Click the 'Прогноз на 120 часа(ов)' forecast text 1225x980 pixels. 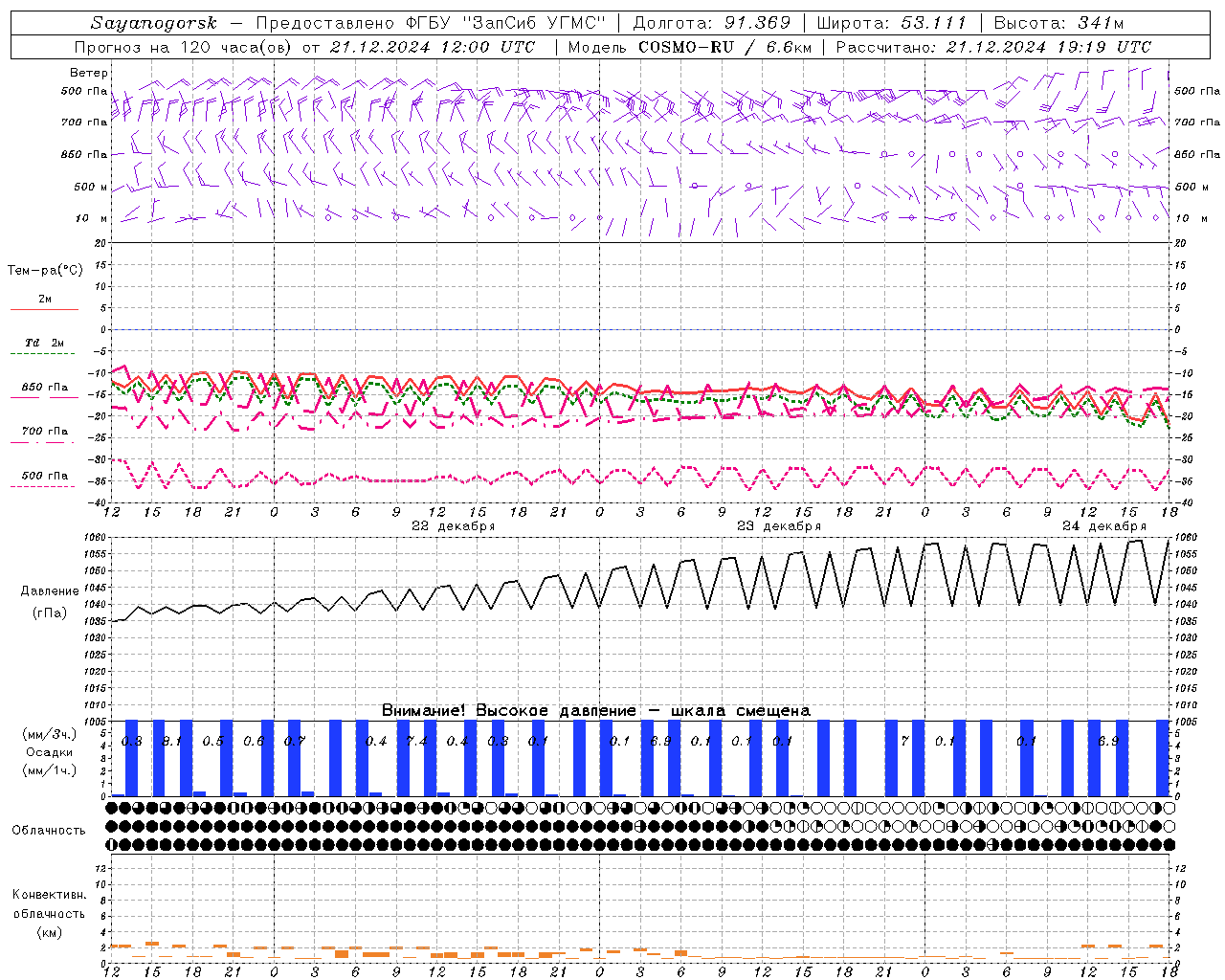183,47
